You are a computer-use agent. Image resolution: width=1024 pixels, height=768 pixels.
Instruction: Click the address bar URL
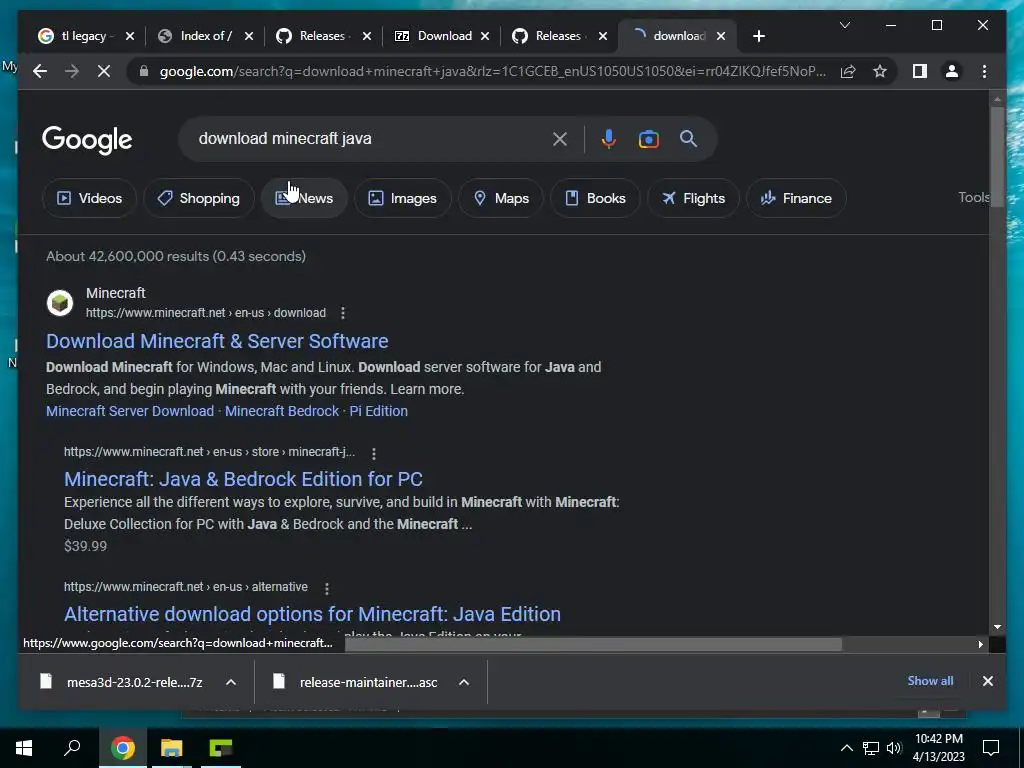[493, 71]
